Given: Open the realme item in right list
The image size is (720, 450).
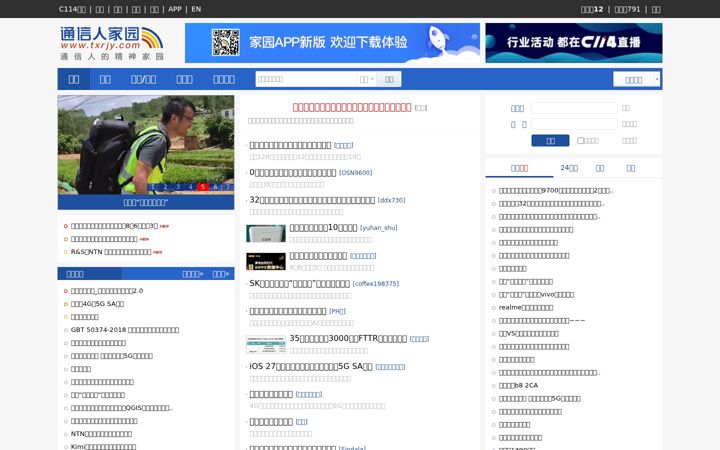Looking at the screenshot, I should [526, 307].
